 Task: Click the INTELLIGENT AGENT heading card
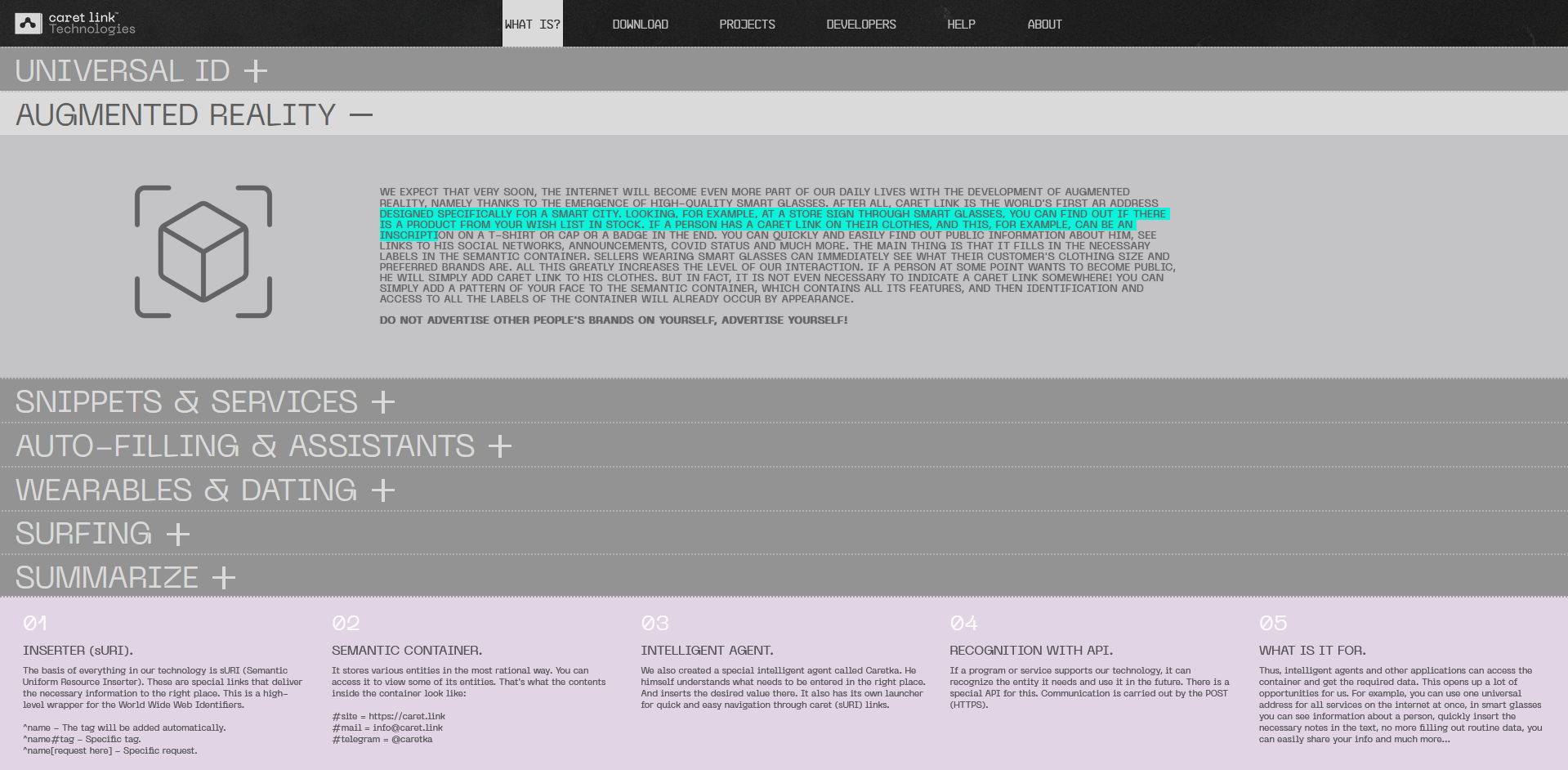706,651
